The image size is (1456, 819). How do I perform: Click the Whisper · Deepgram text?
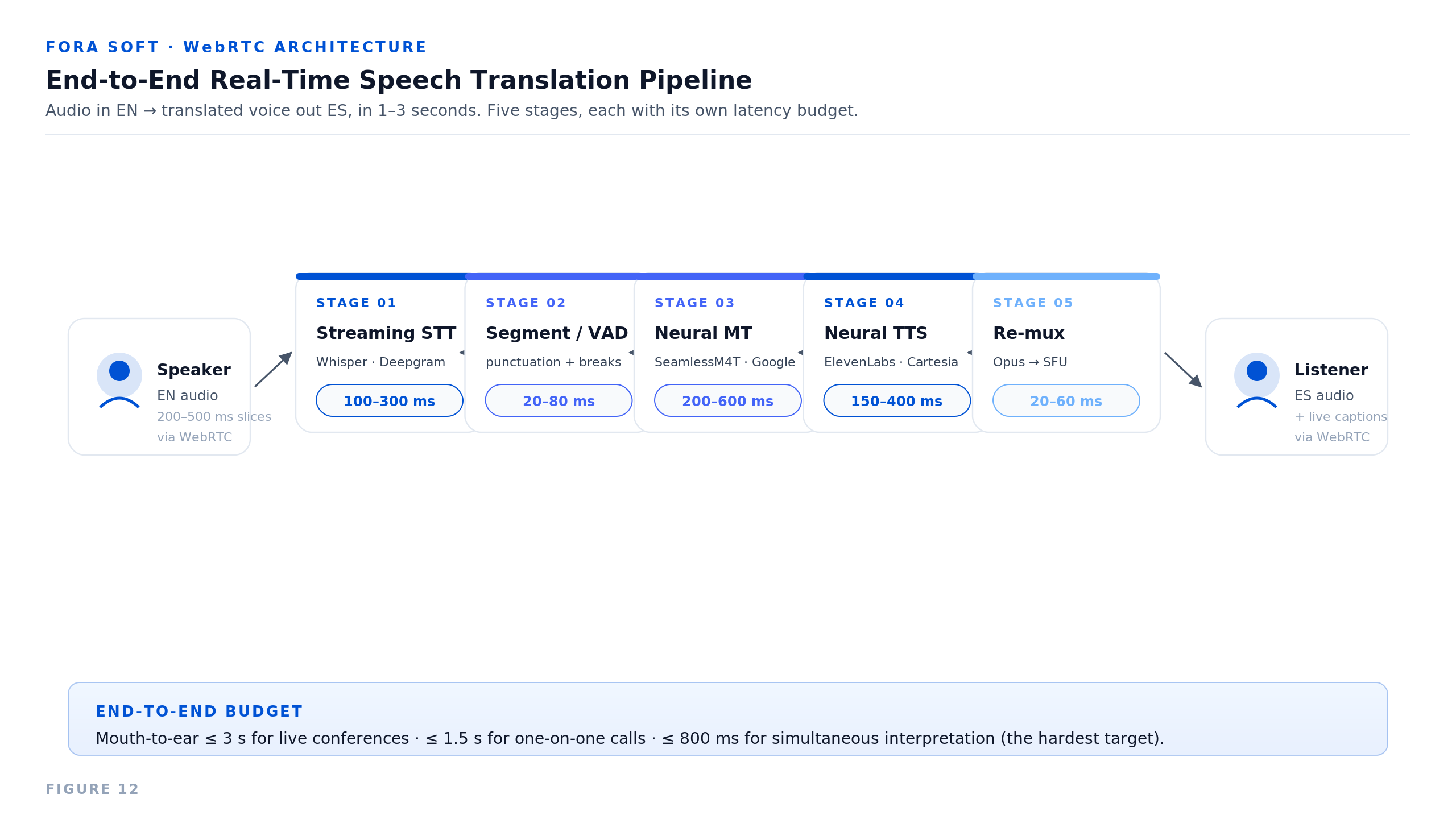[380, 362]
